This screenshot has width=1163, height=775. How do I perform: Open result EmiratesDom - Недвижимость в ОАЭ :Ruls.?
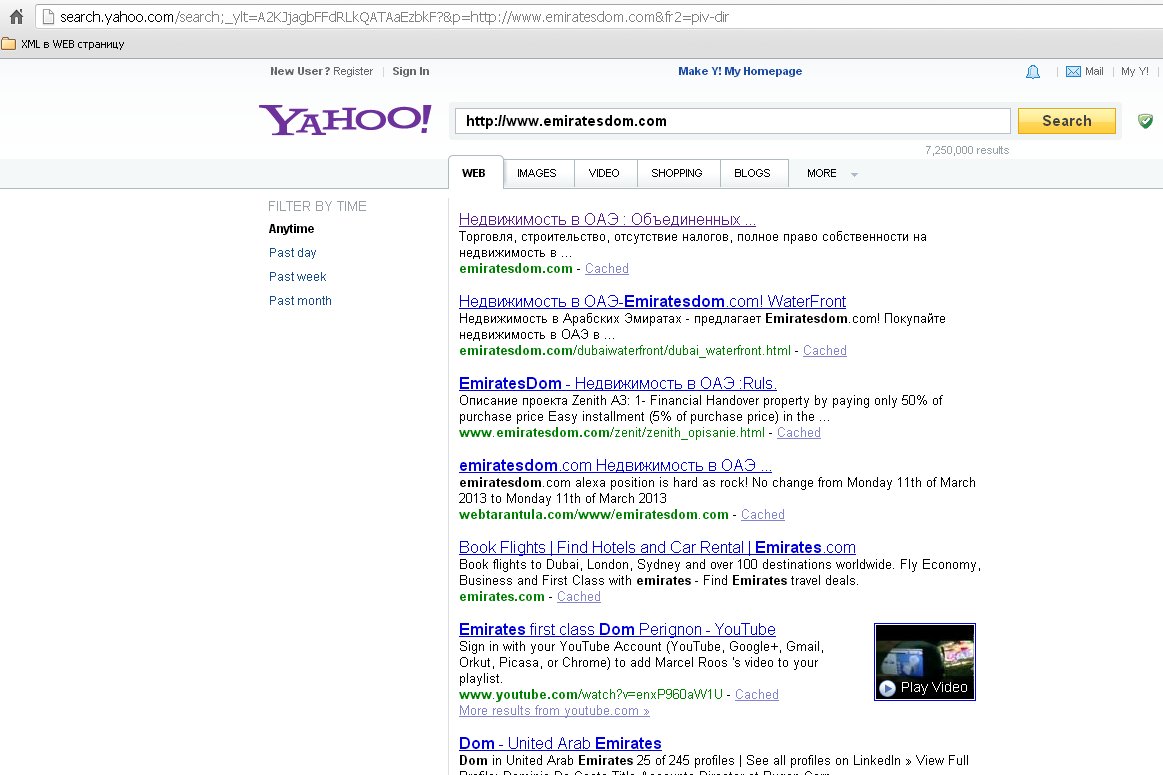[x=618, y=383]
